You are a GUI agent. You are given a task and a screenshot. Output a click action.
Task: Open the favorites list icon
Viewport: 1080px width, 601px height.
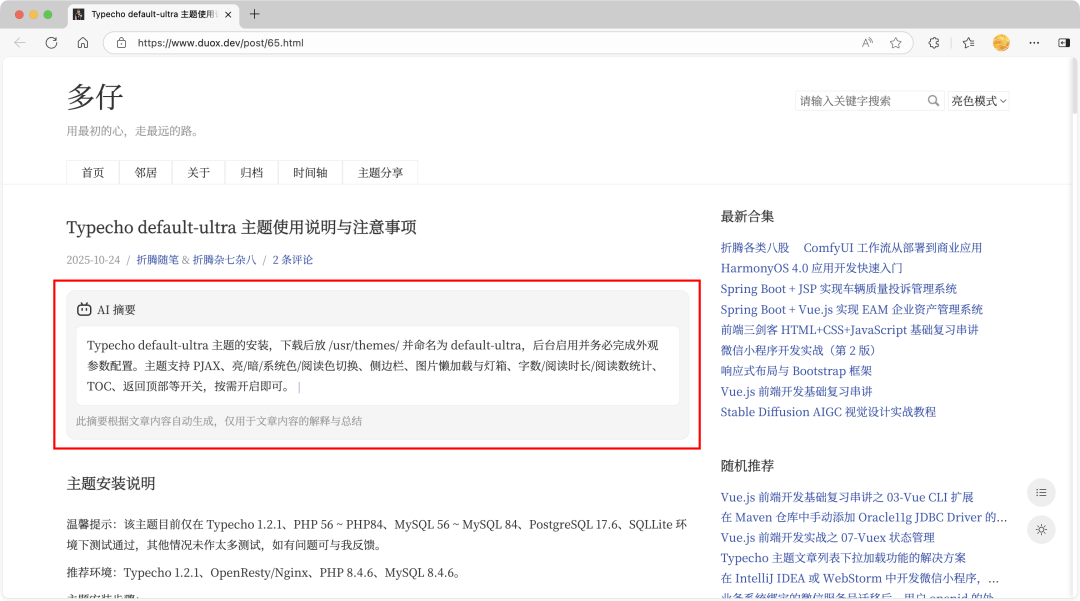(968, 43)
